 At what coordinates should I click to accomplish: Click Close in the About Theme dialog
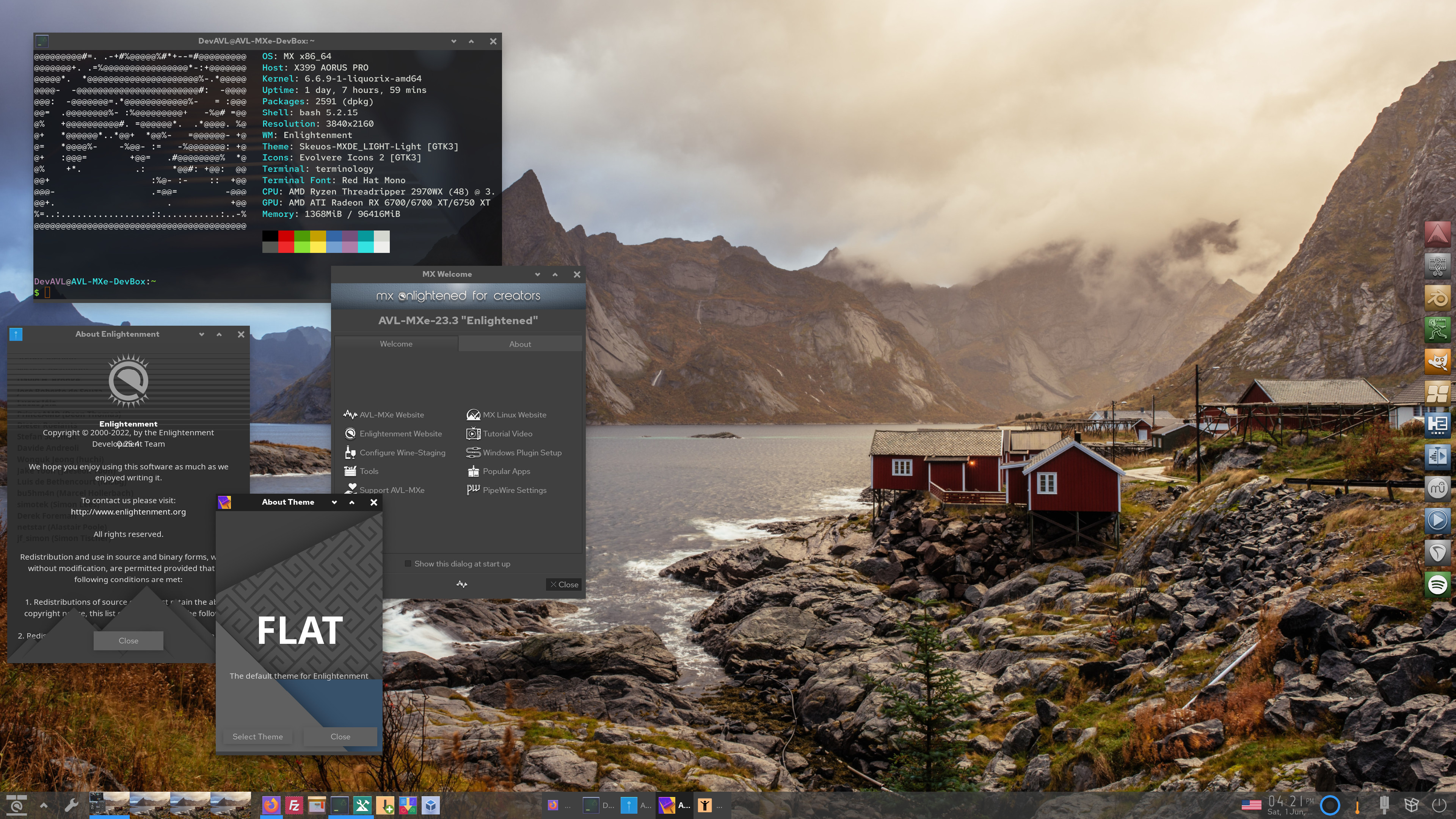tap(340, 736)
